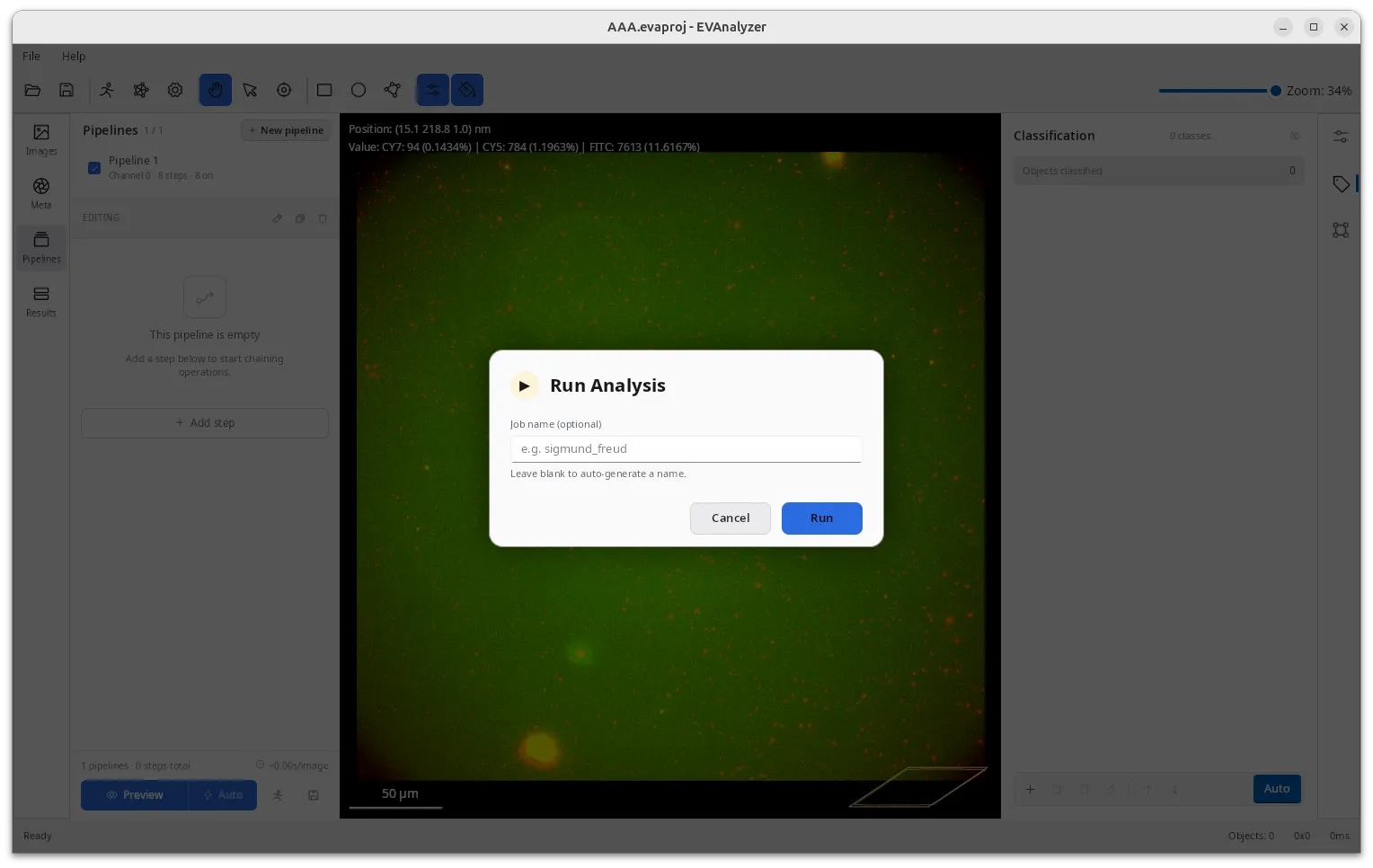Viewport: 1373px width, 868px height.
Task: Toggle the sliders adjustment toolbar button
Action: pyautogui.click(x=433, y=90)
